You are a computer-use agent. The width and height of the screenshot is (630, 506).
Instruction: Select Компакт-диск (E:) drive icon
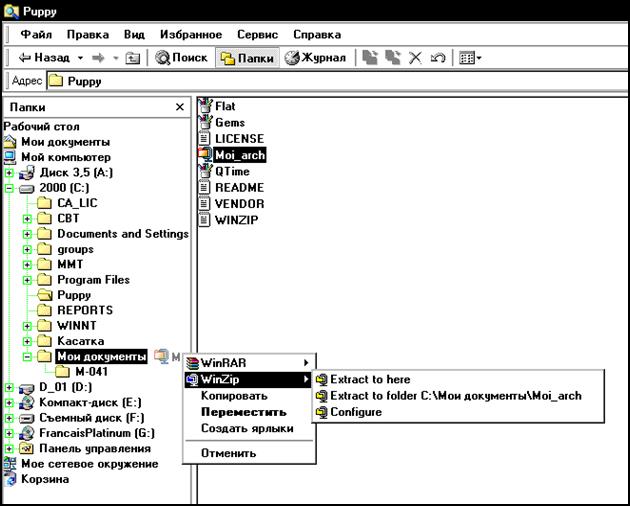coord(27,402)
